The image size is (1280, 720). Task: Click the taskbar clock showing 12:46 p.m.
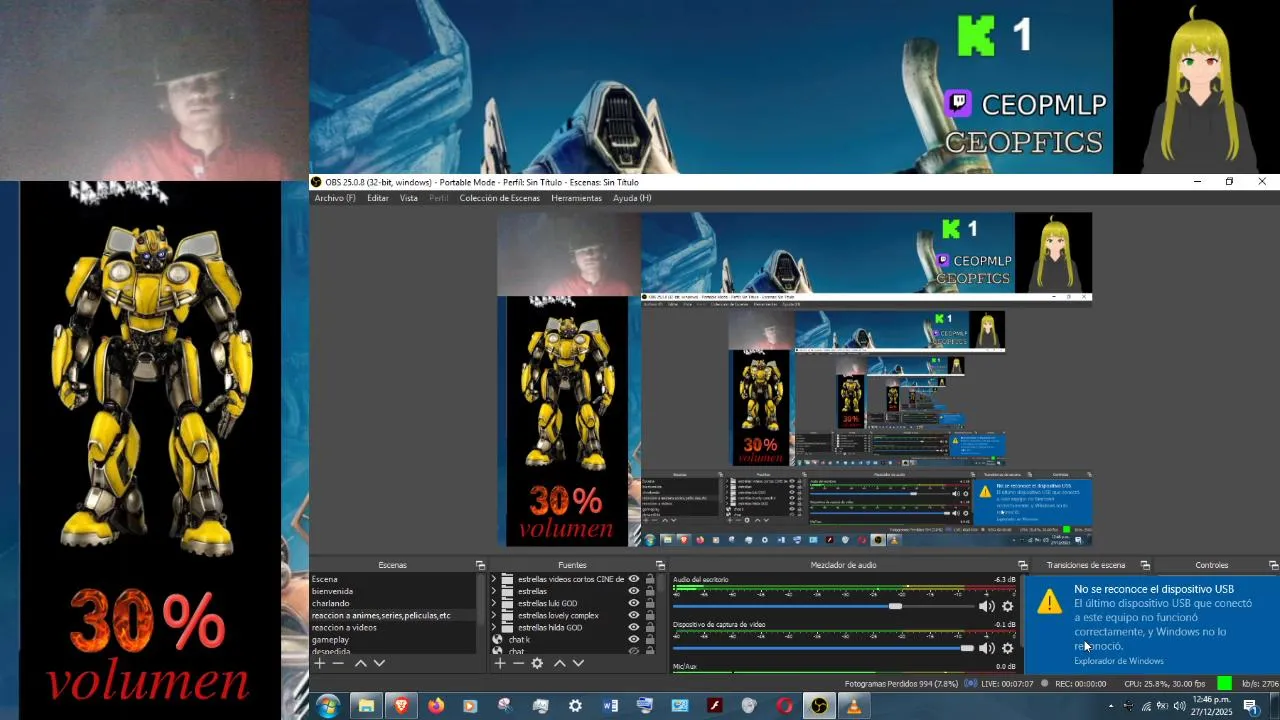click(x=1211, y=706)
